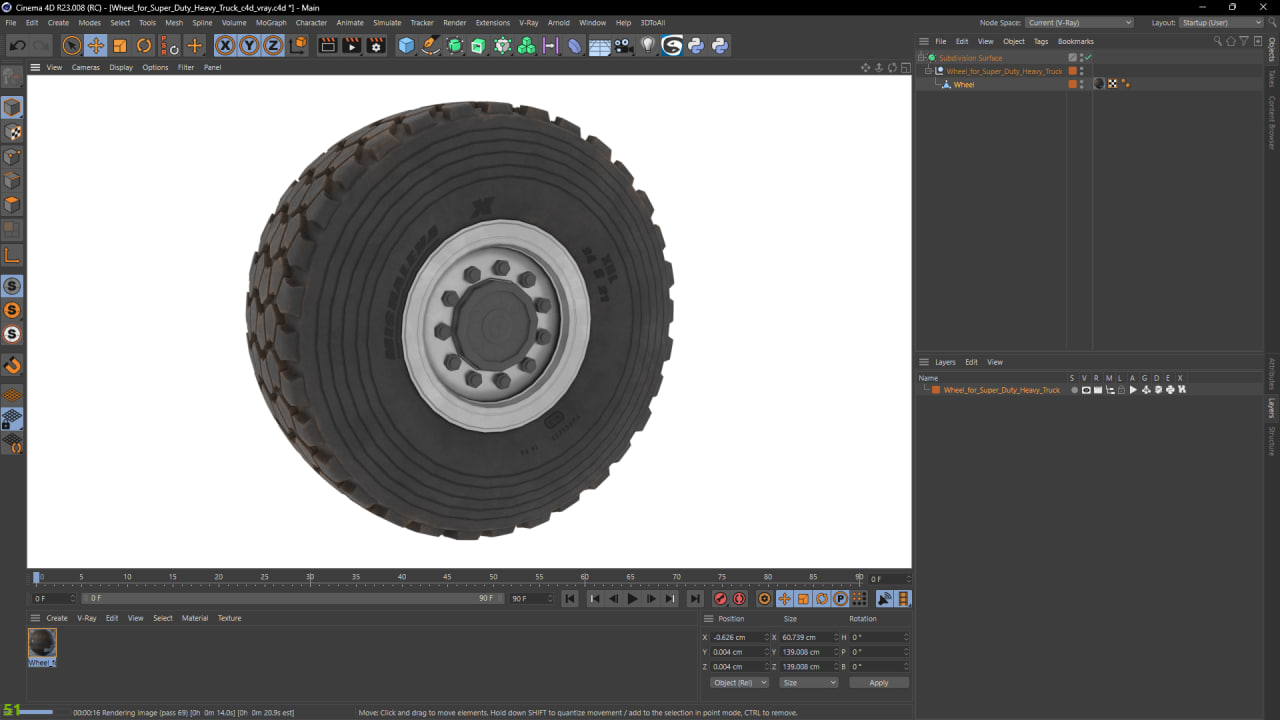Collapse the Subdivision Surface tree item
This screenshot has width=1280, height=720.
[x=921, y=58]
